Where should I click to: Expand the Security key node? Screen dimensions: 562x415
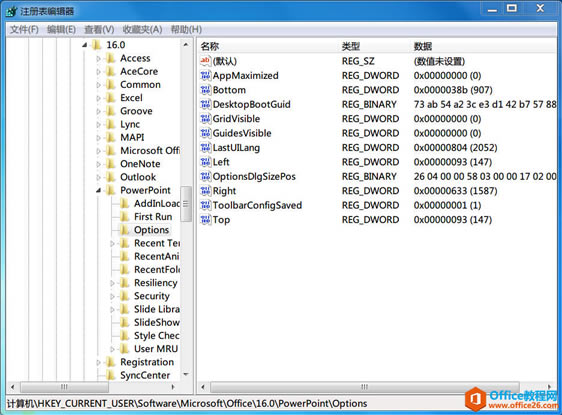(x=112, y=296)
